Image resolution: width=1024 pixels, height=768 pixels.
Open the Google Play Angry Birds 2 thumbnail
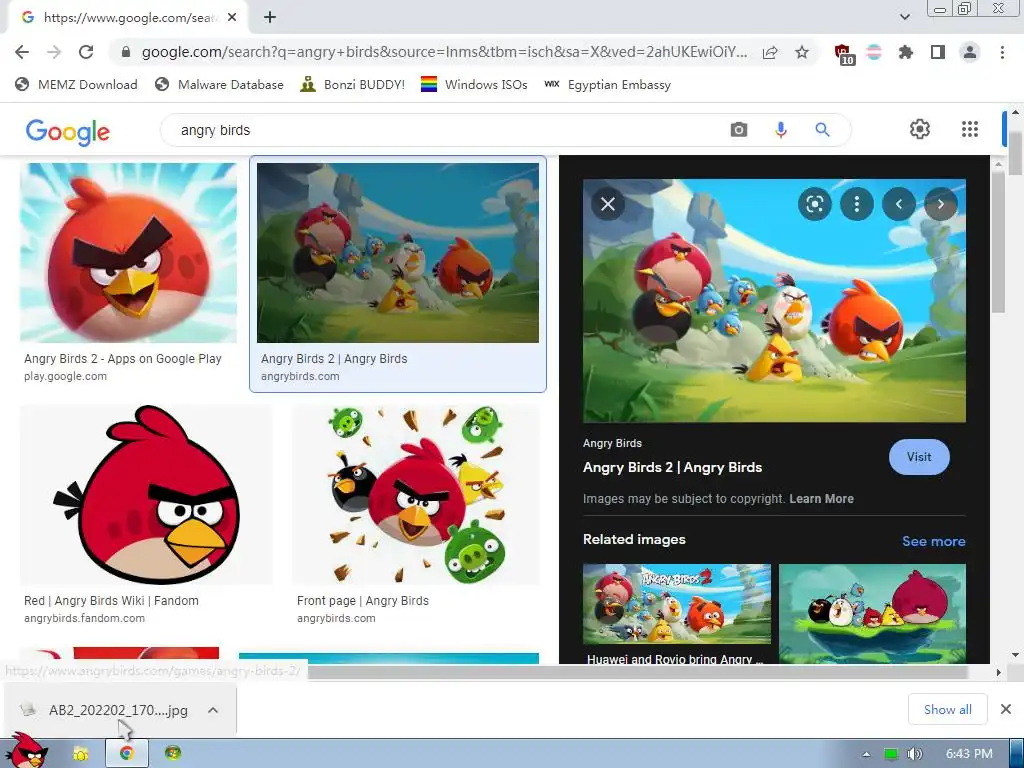129,253
